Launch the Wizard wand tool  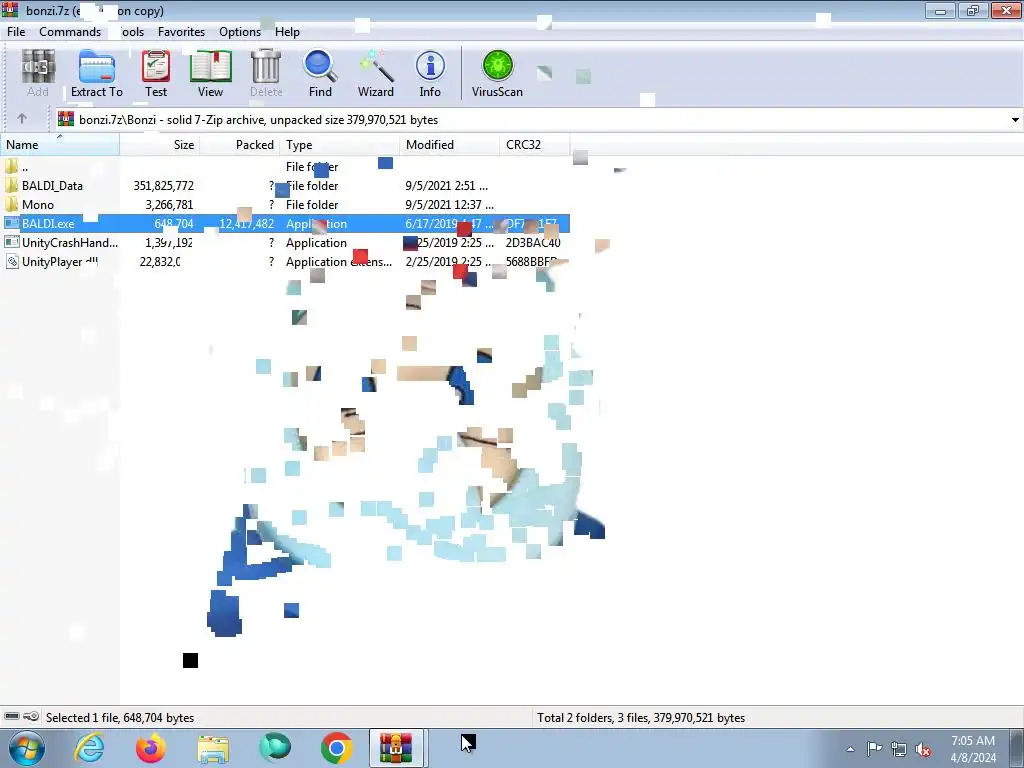coord(376,73)
